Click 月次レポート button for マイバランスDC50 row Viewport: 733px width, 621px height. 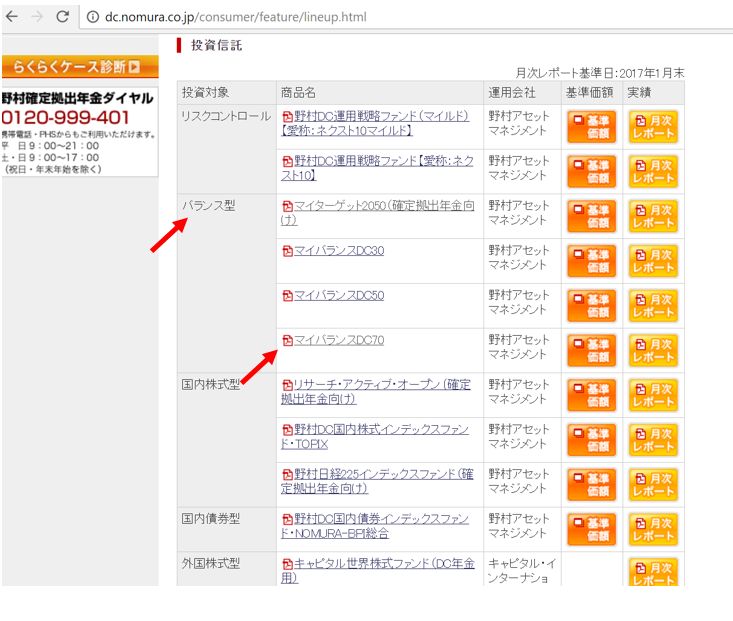(653, 306)
